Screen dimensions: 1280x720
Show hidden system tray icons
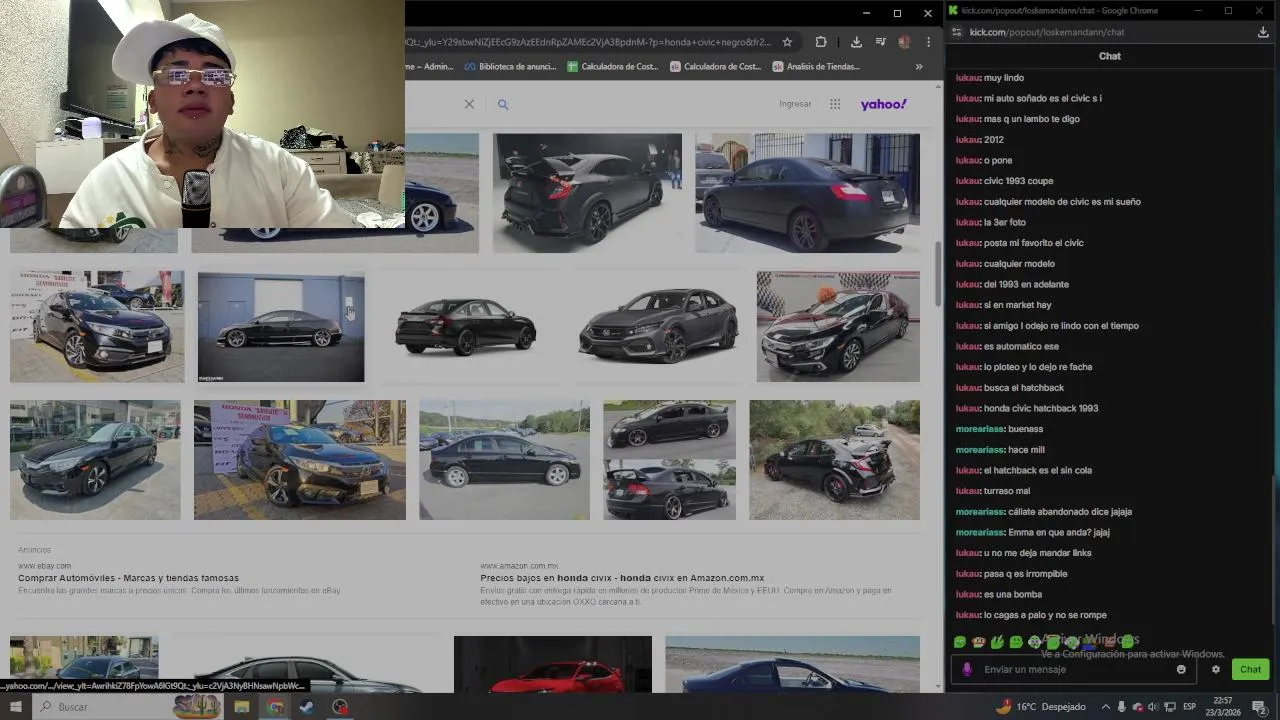click(1105, 707)
